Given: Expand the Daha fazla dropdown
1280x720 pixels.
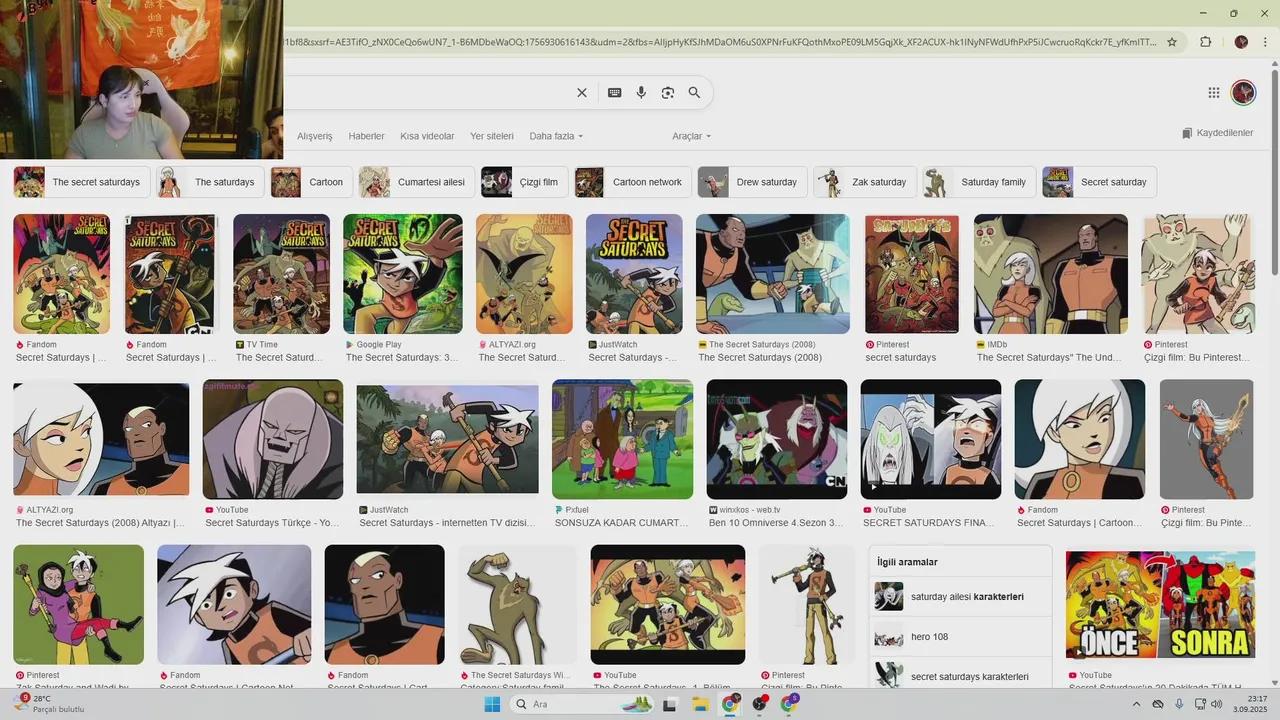Looking at the screenshot, I should pos(555,136).
